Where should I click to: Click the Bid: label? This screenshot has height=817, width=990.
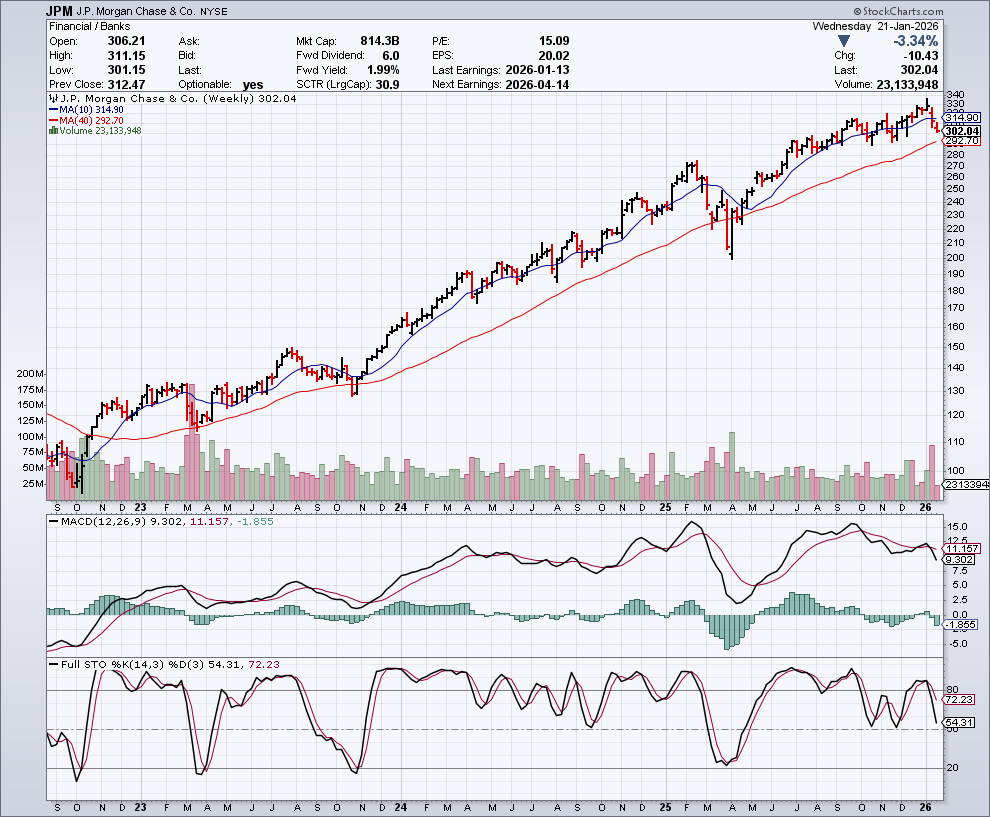tap(187, 56)
